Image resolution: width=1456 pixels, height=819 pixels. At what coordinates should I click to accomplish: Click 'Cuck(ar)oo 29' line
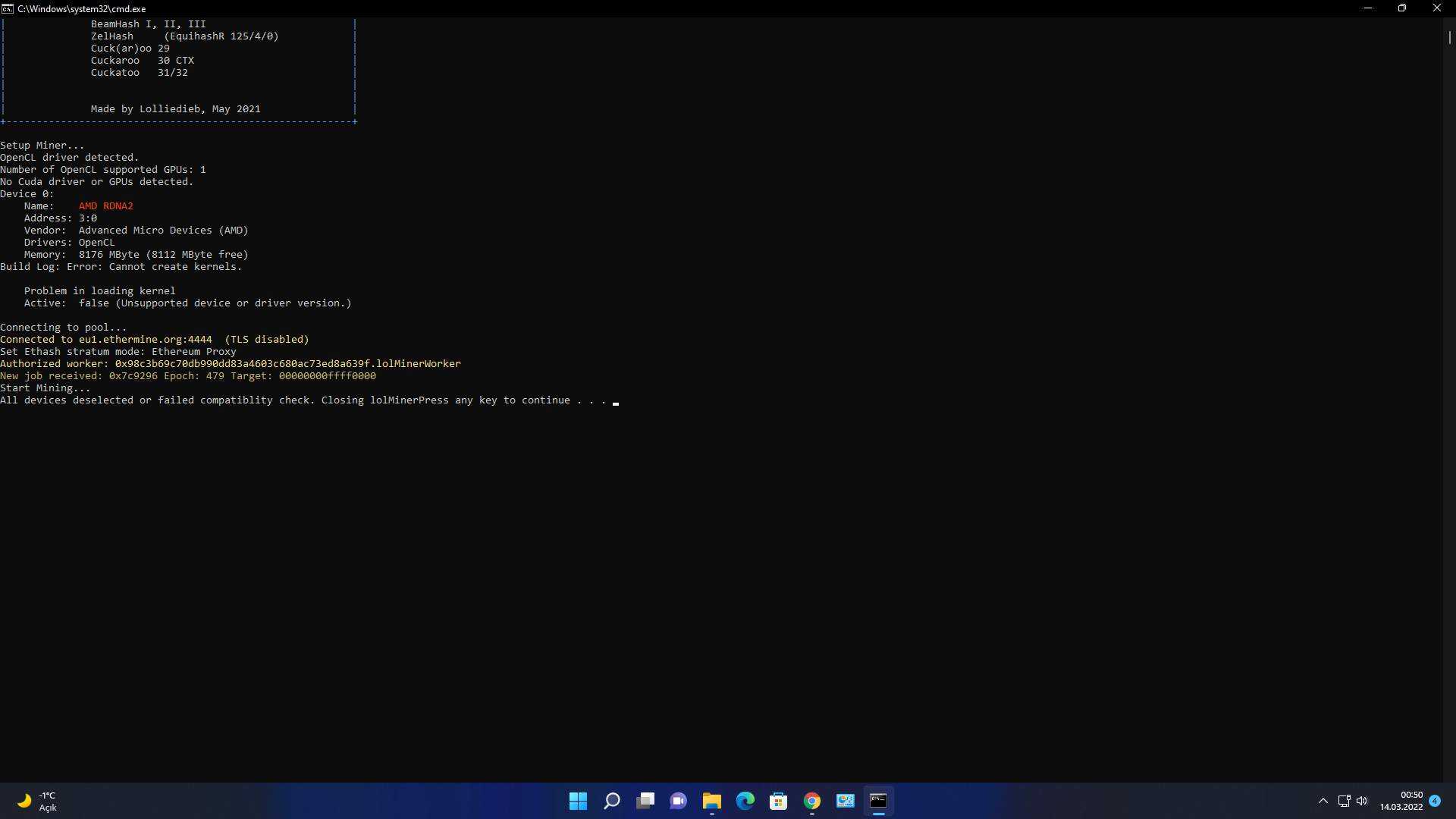[x=130, y=49]
